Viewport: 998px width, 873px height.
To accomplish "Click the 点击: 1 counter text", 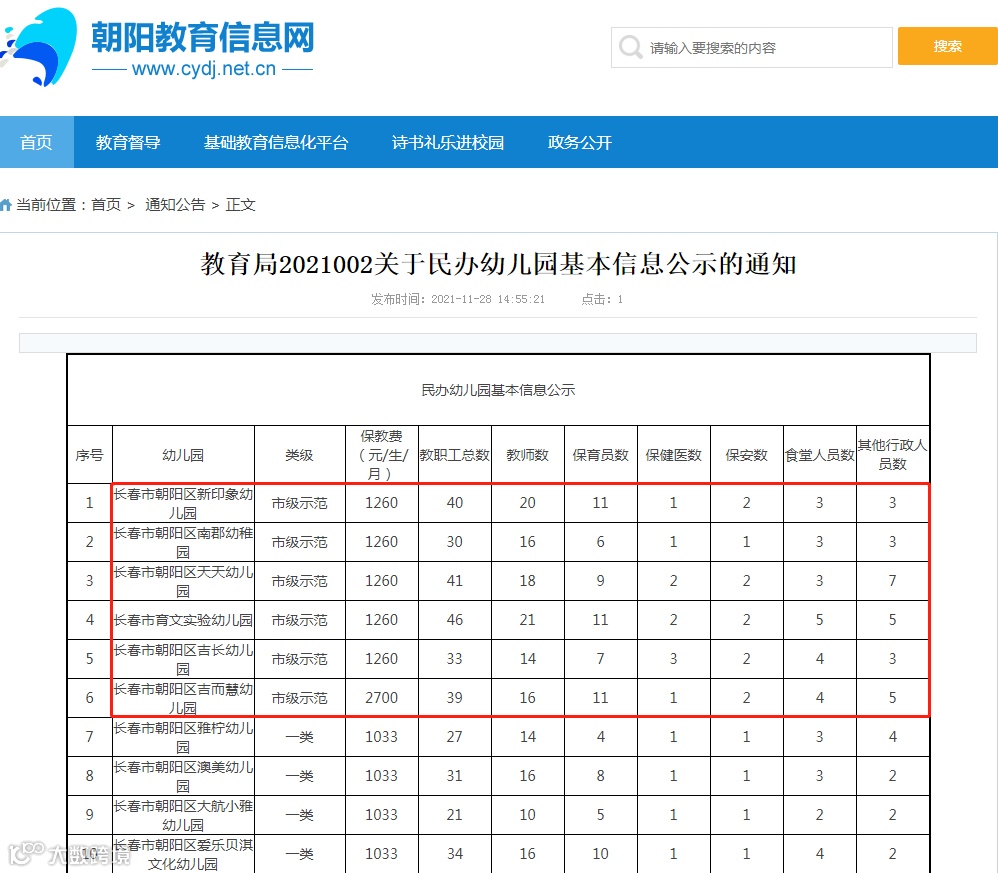I will click(x=602, y=299).
